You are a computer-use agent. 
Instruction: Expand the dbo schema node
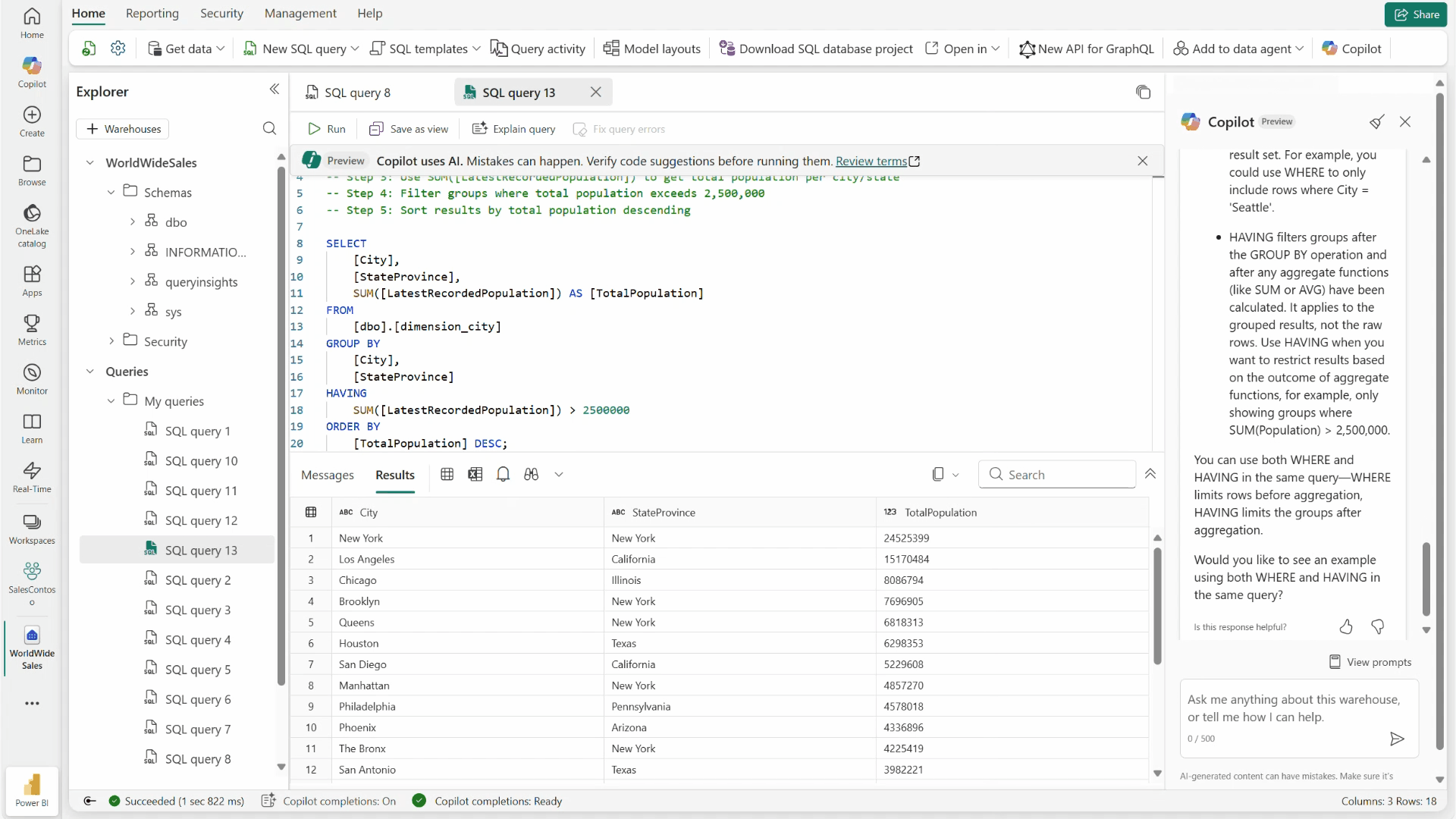pyautogui.click(x=133, y=222)
